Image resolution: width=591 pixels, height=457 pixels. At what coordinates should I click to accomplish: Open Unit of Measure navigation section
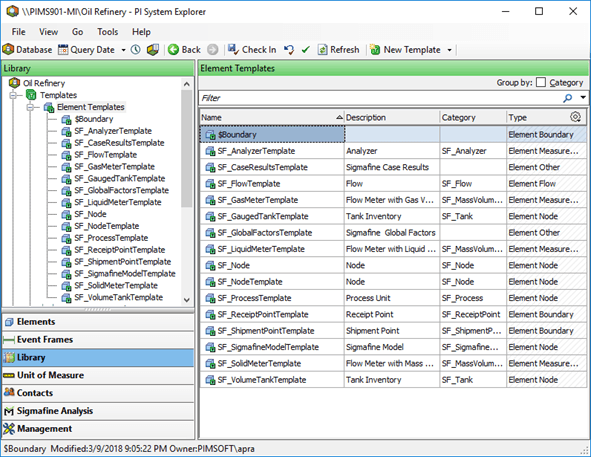point(98,375)
